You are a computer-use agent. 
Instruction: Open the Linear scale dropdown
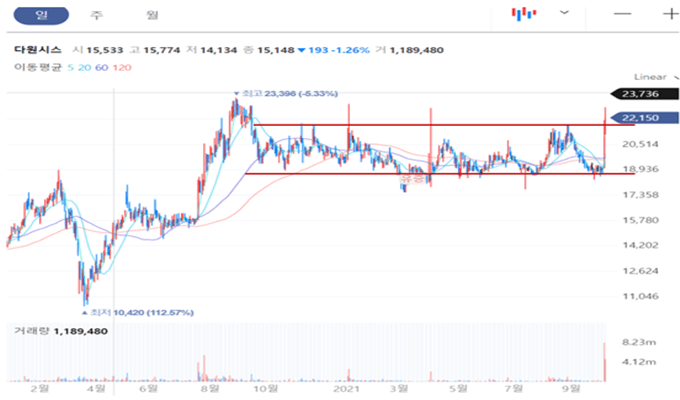(656, 77)
